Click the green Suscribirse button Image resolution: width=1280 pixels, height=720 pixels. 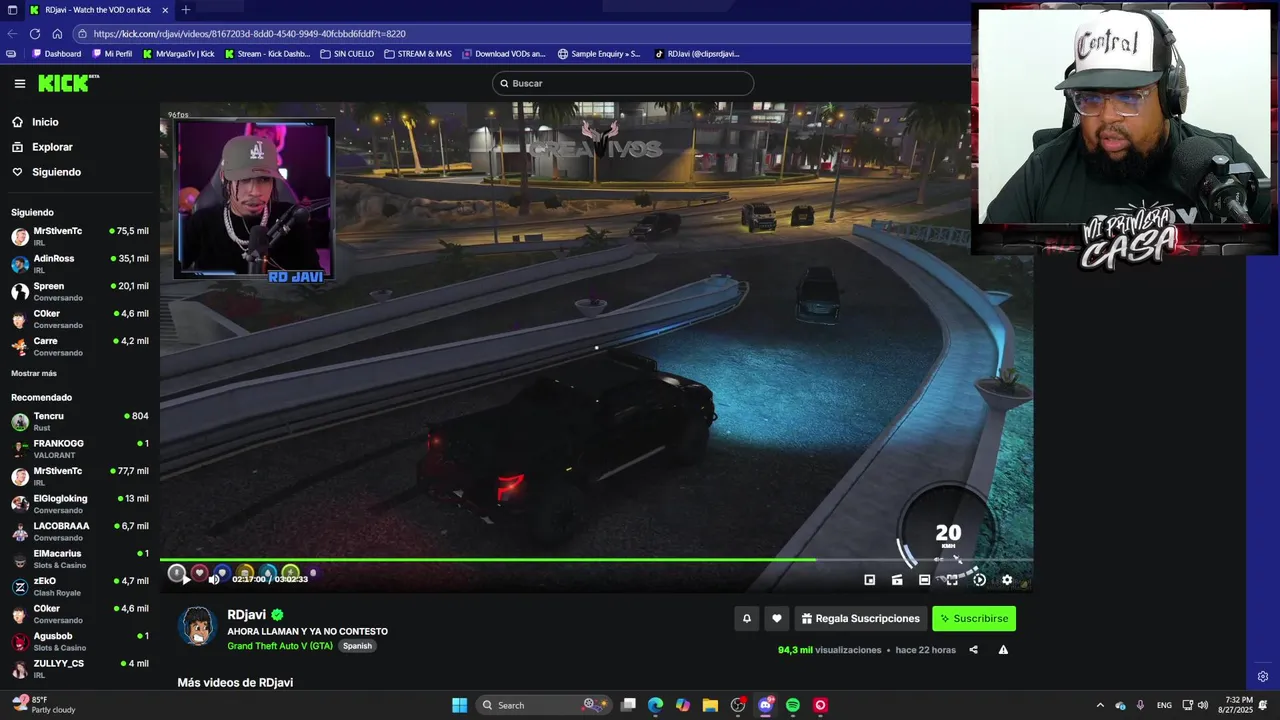point(974,619)
